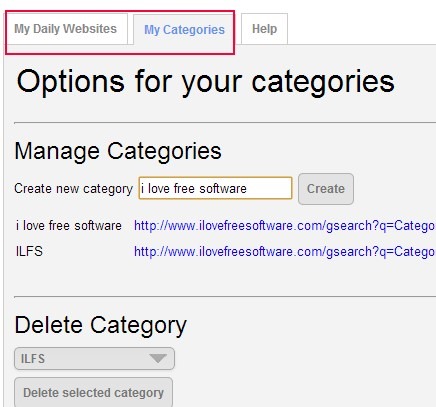Click the Create button
Viewport: 436px width, 407px height.
(326, 189)
